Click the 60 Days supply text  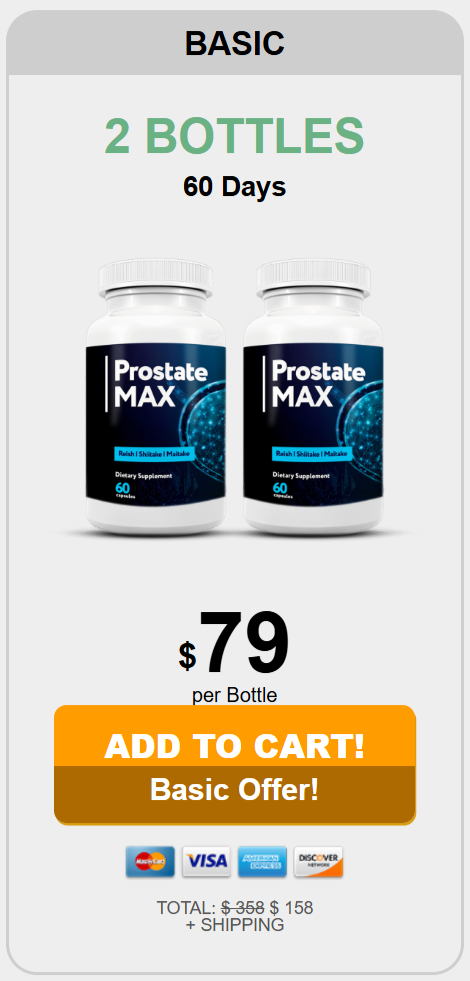pyautogui.click(x=235, y=186)
